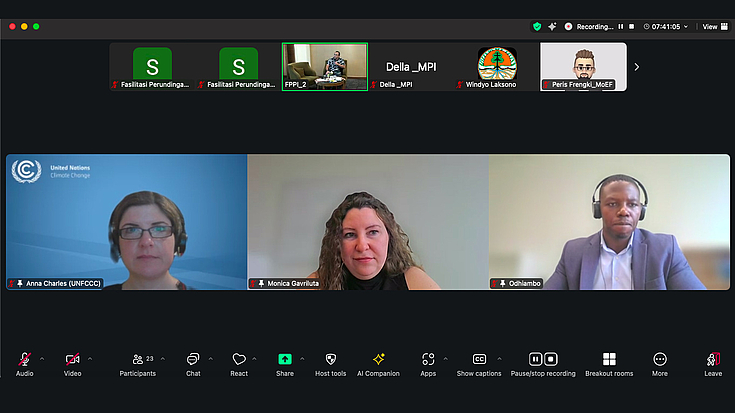The image size is (735, 413).
Task: Open Breakout rooms
Action: coord(609,360)
